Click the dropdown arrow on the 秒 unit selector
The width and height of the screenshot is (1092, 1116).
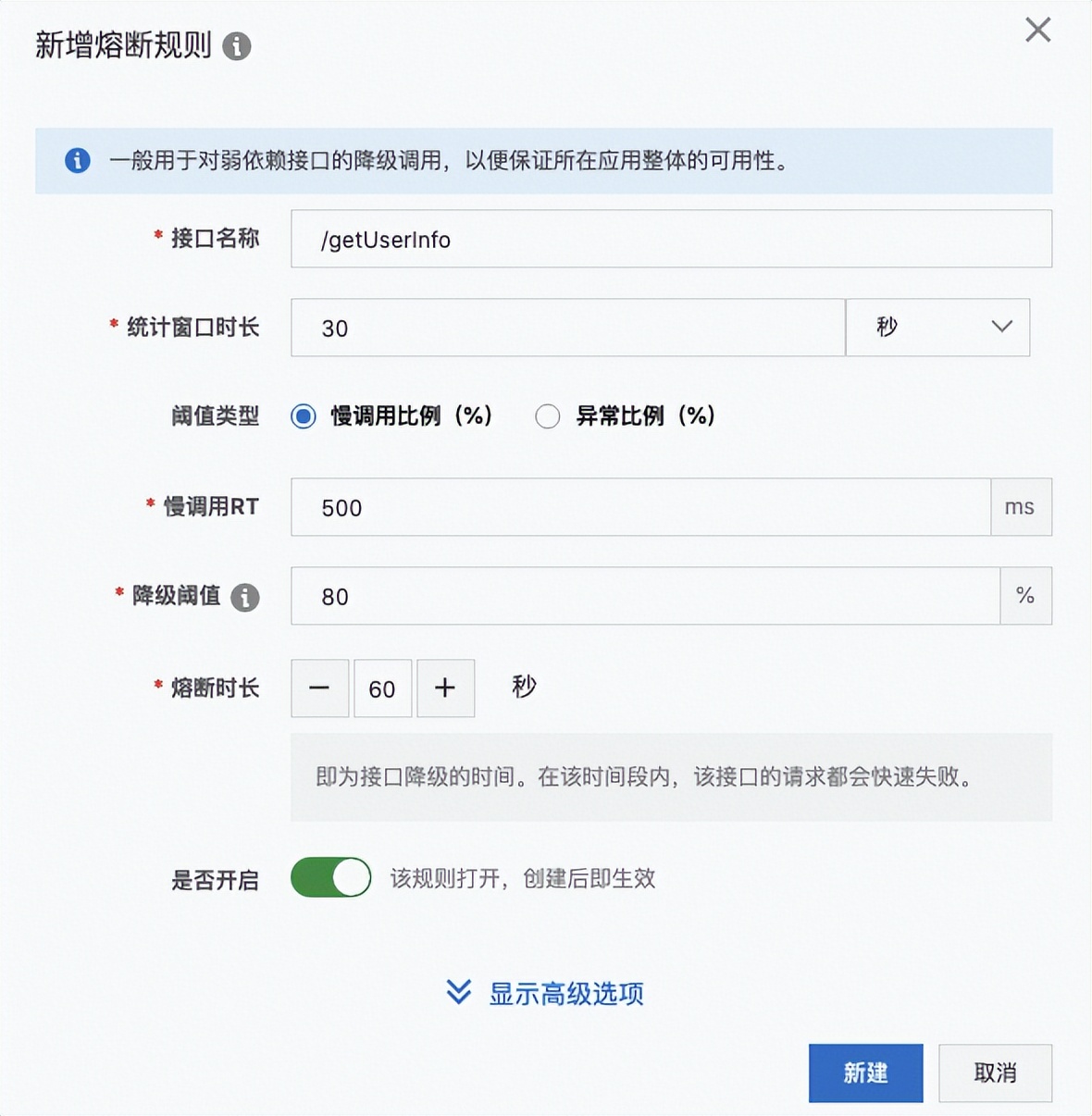point(1000,327)
